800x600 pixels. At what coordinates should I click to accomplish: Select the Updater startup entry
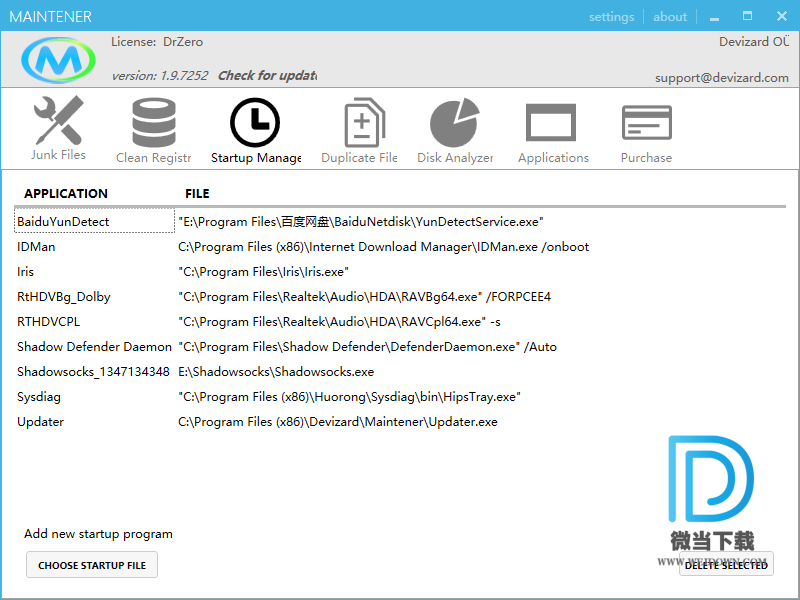pos(40,422)
